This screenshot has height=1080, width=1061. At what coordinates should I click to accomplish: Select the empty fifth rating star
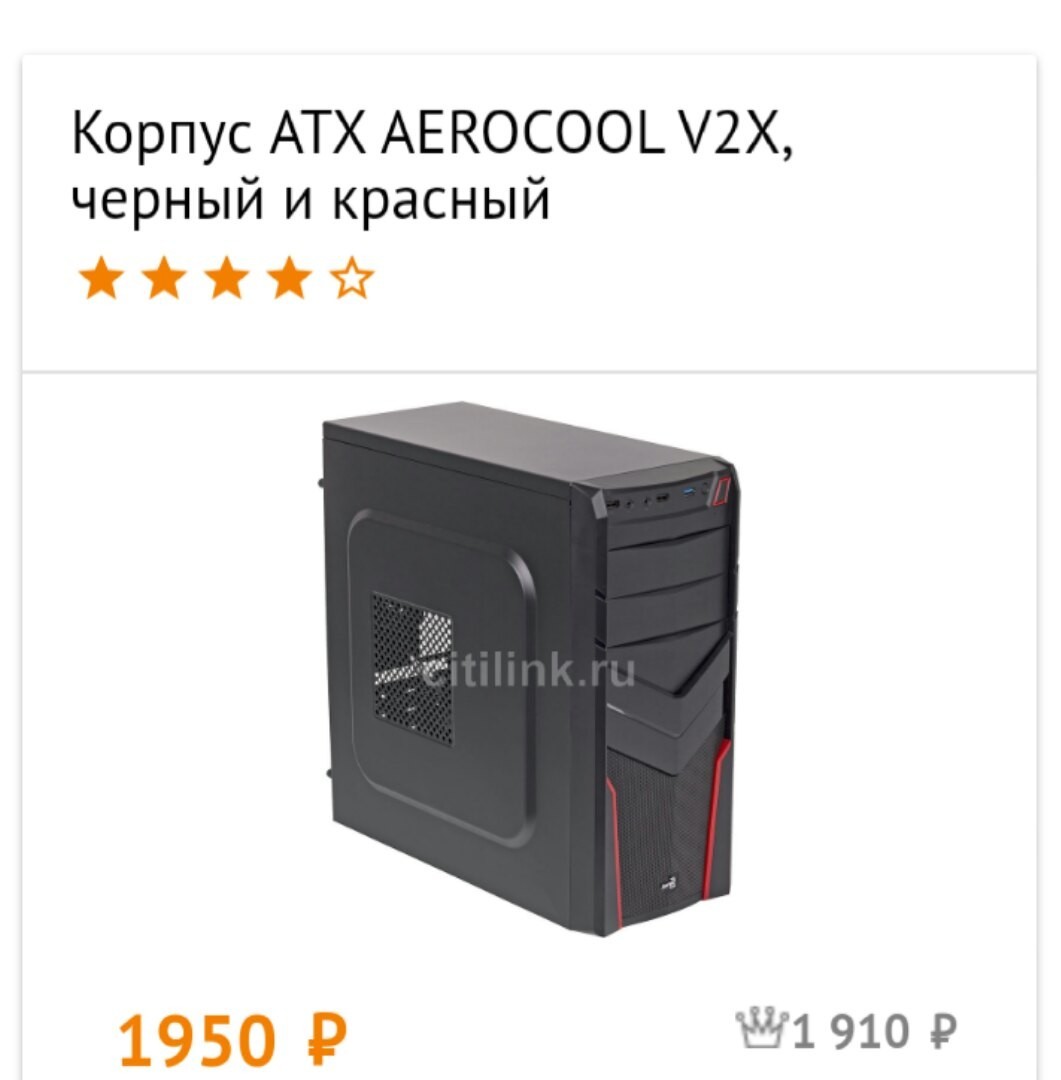[x=352, y=278]
